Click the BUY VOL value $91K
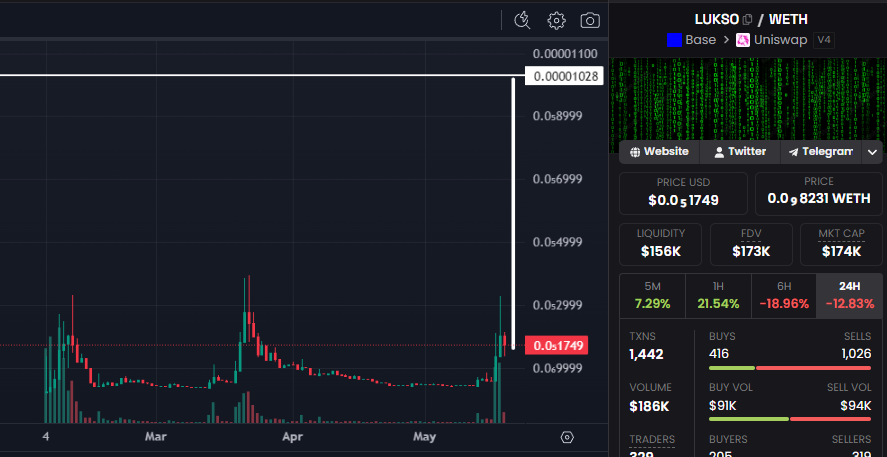887x457 pixels. (722, 405)
